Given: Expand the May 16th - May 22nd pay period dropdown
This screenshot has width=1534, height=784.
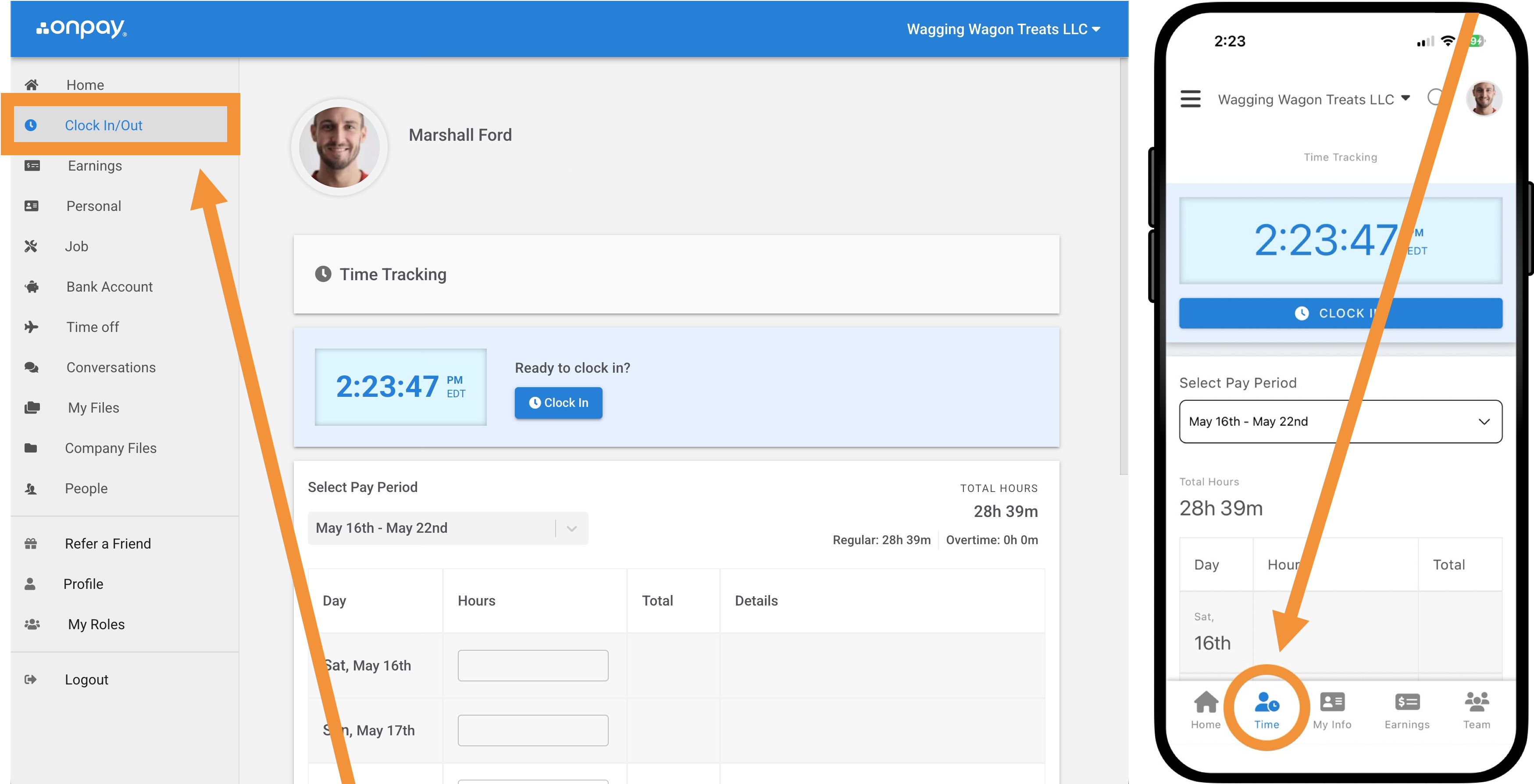Looking at the screenshot, I should (x=448, y=528).
